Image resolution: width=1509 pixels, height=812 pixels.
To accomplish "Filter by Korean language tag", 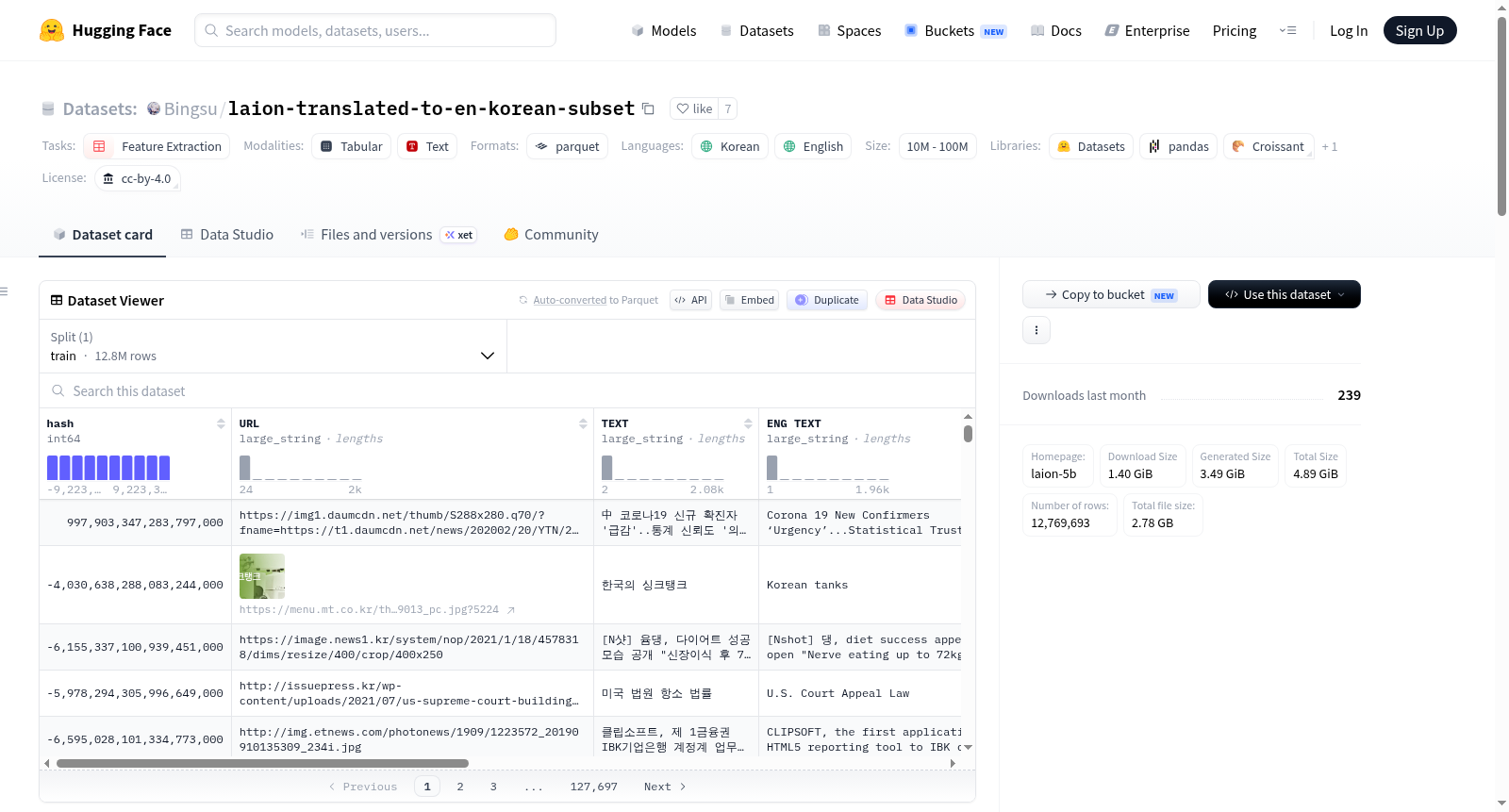I will [730, 146].
